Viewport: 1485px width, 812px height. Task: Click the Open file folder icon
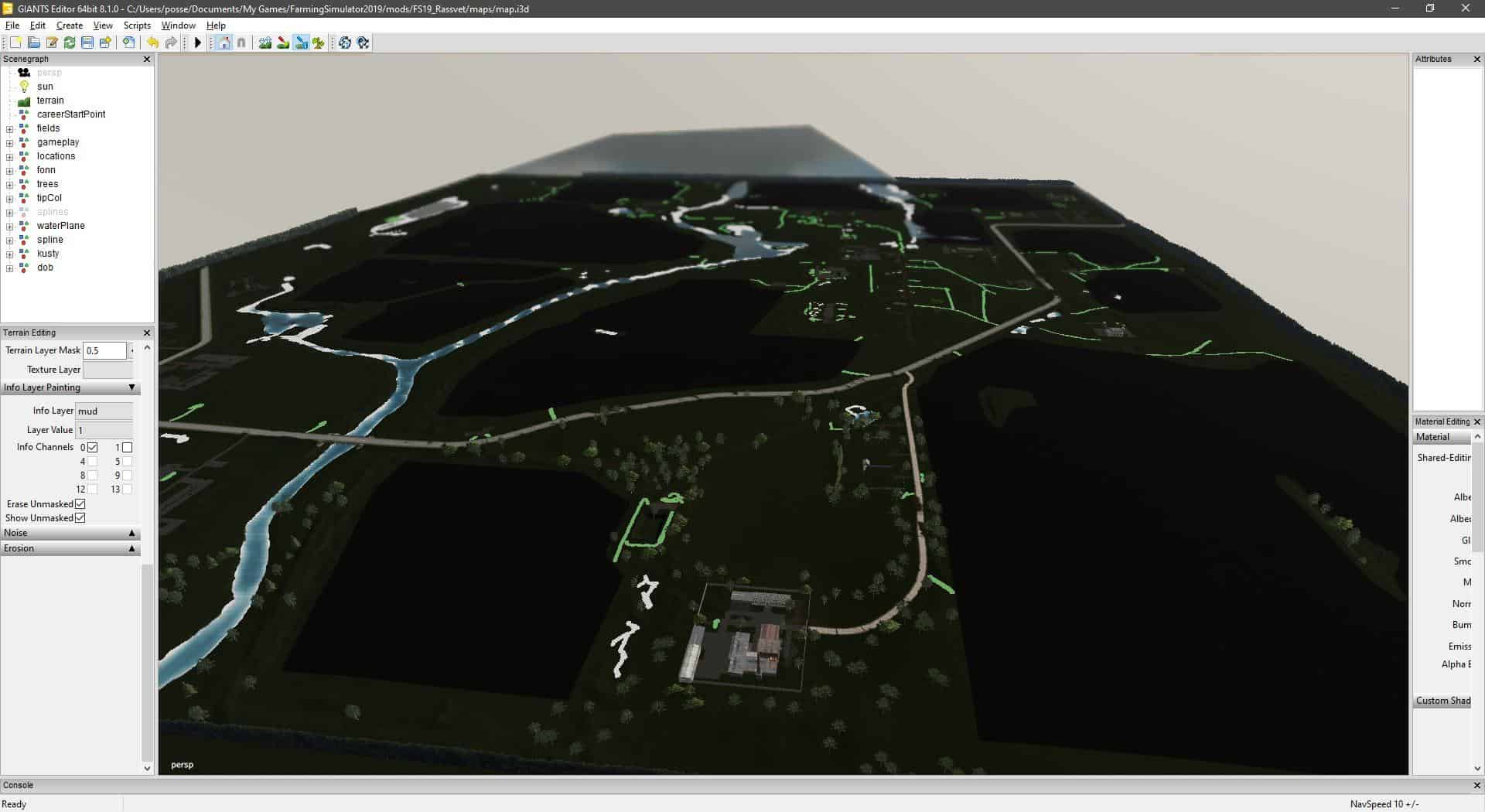33,43
